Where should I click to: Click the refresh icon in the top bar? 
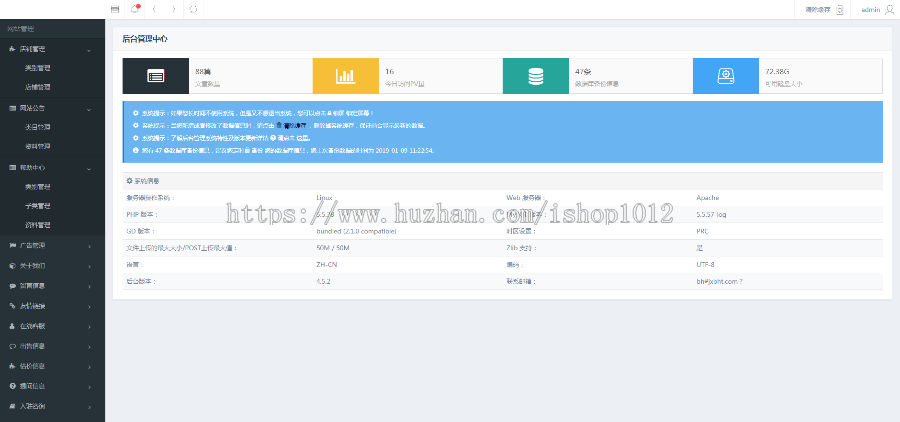(193, 9)
